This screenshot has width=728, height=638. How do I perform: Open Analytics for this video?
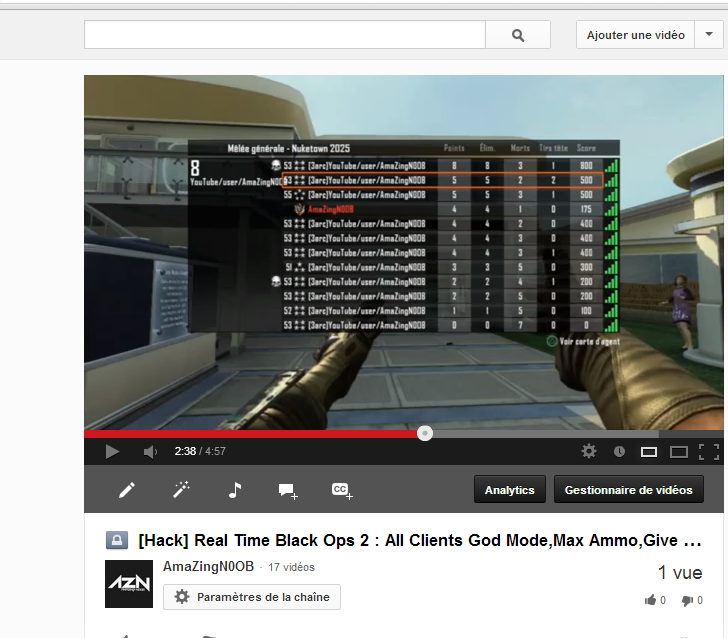pyautogui.click(x=509, y=490)
